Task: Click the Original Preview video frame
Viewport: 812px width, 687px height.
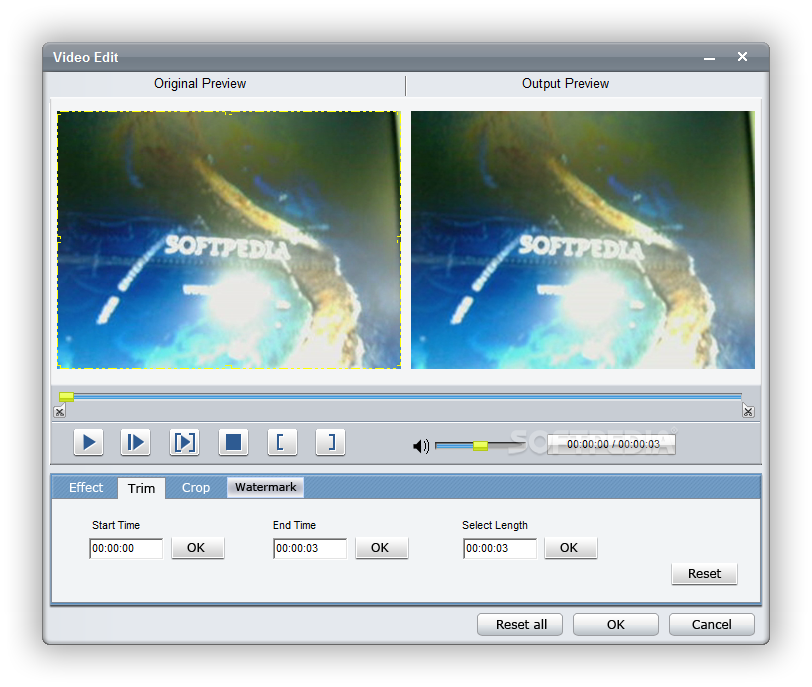Action: click(229, 240)
